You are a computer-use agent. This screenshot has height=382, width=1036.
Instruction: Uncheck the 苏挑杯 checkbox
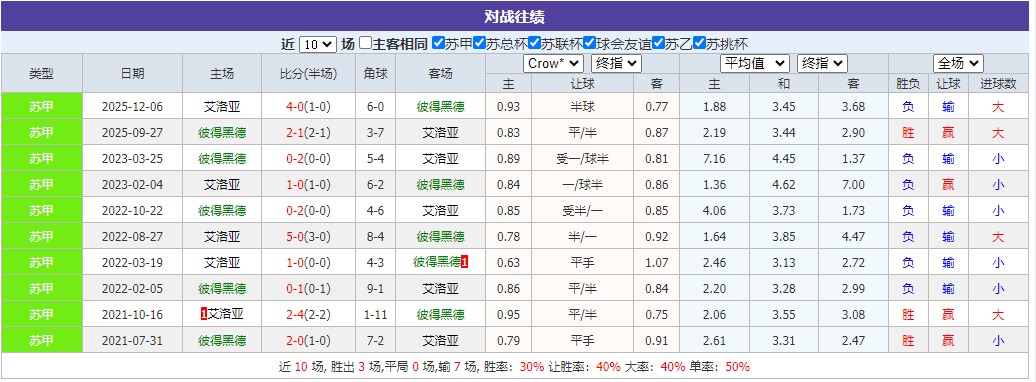click(700, 44)
